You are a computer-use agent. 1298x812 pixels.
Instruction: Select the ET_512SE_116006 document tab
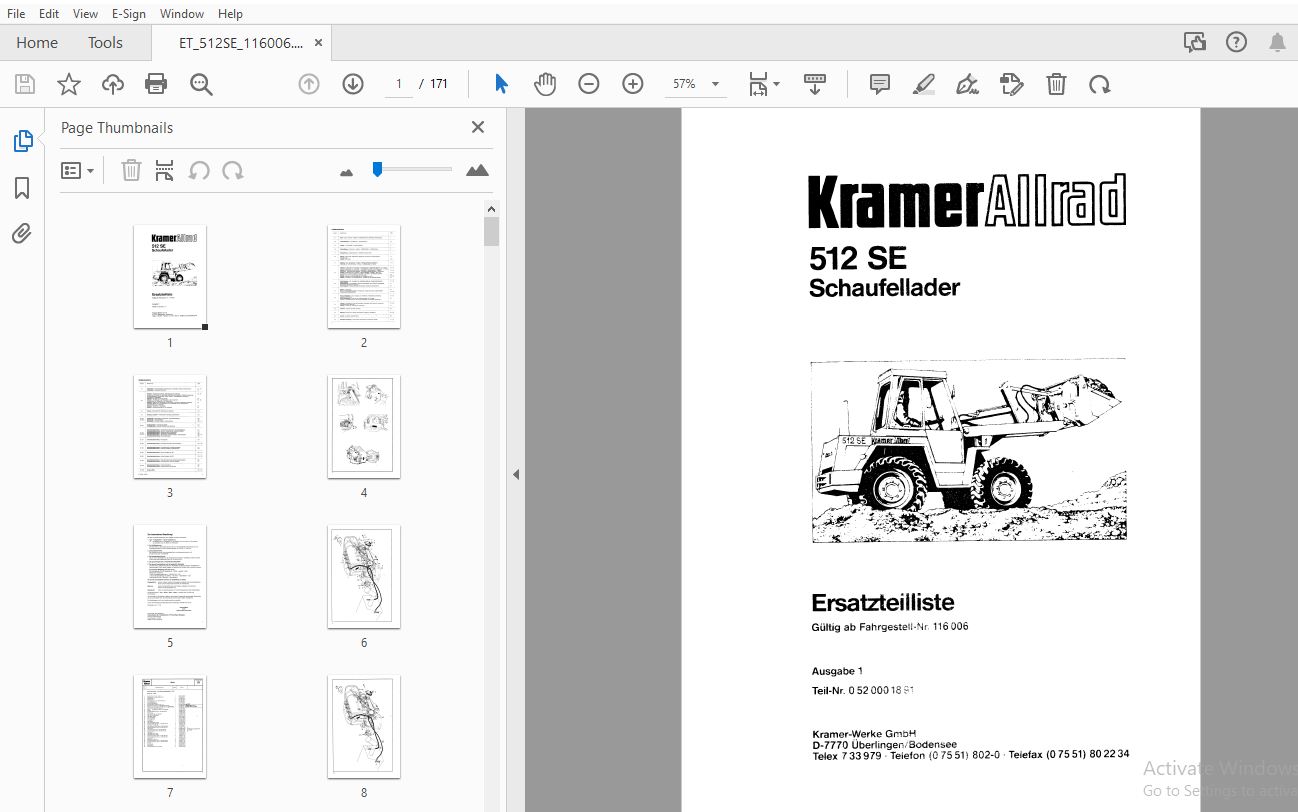(241, 43)
